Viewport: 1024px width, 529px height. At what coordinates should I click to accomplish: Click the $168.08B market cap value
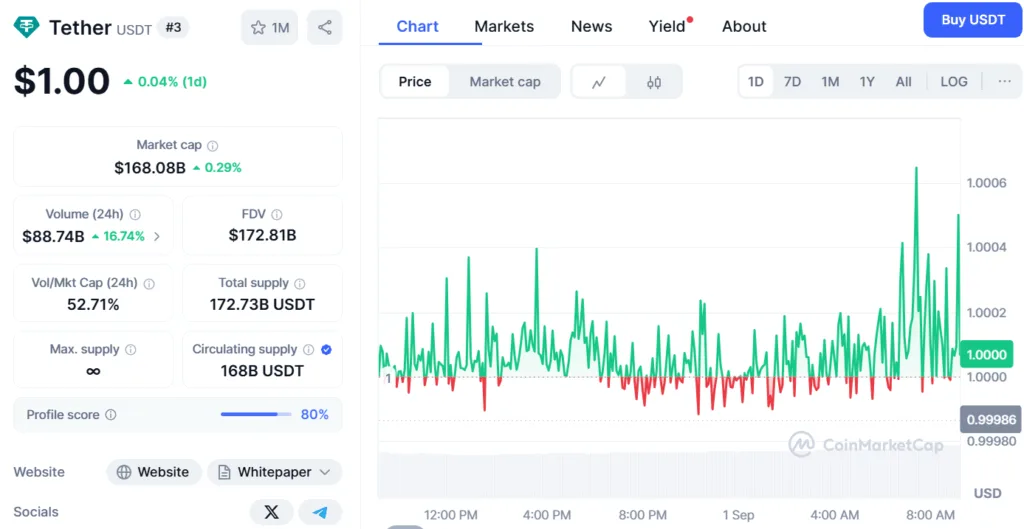[x=150, y=168]
